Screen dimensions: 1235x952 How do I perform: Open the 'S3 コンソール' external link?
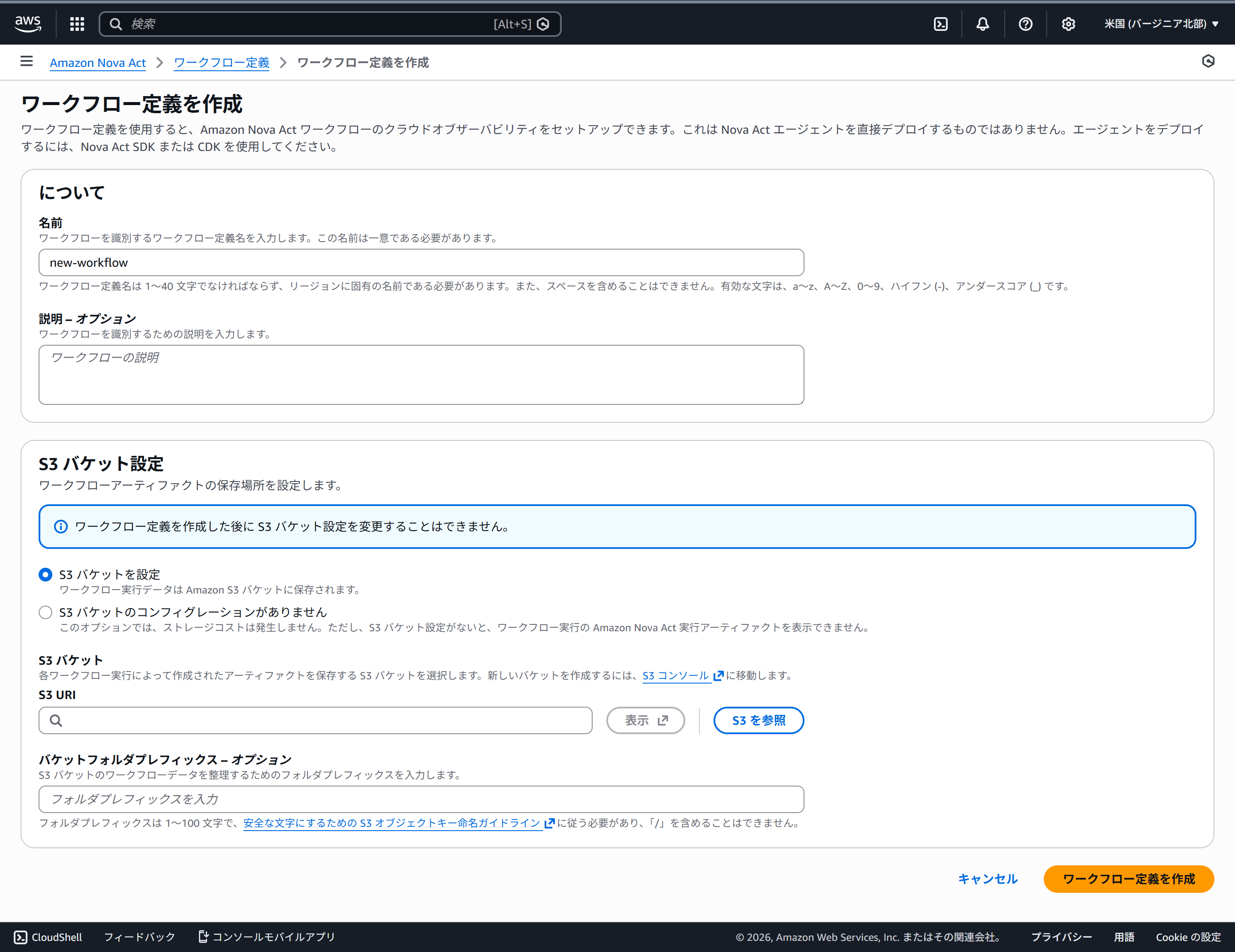[676, 675]
